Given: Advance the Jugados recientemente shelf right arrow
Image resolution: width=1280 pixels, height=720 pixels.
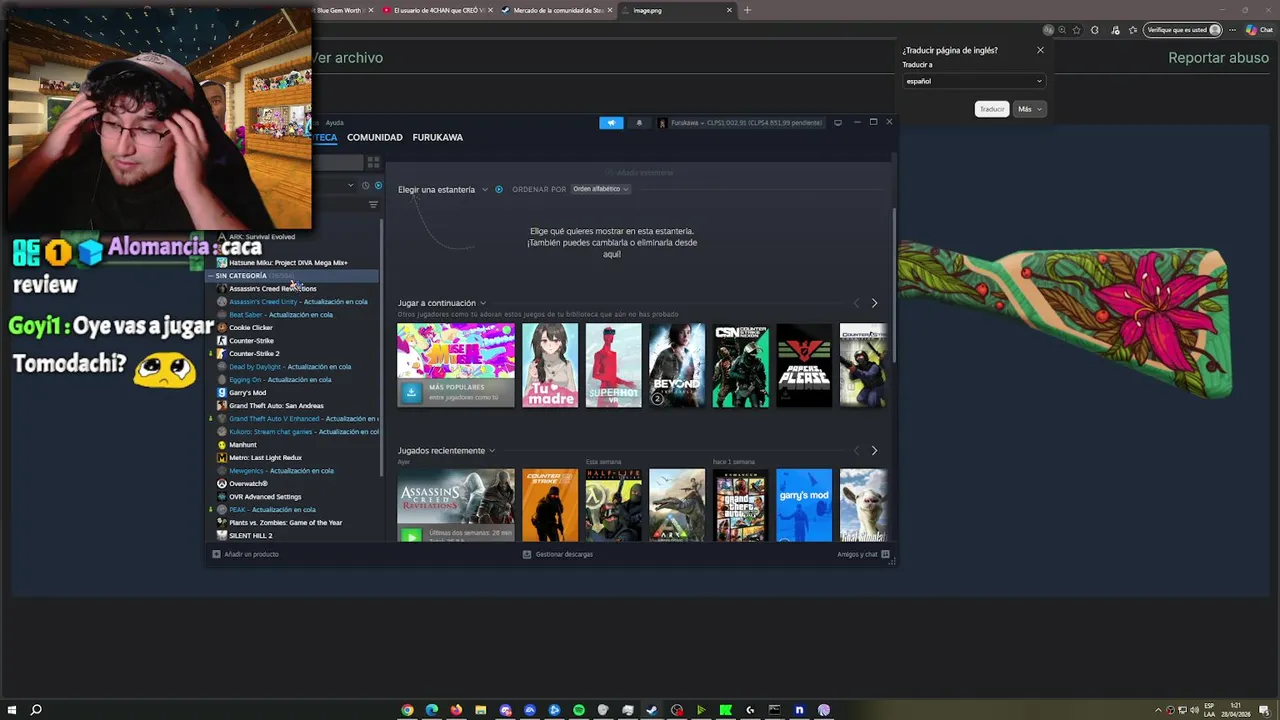Looking at the screenshot, I should 874,450.
